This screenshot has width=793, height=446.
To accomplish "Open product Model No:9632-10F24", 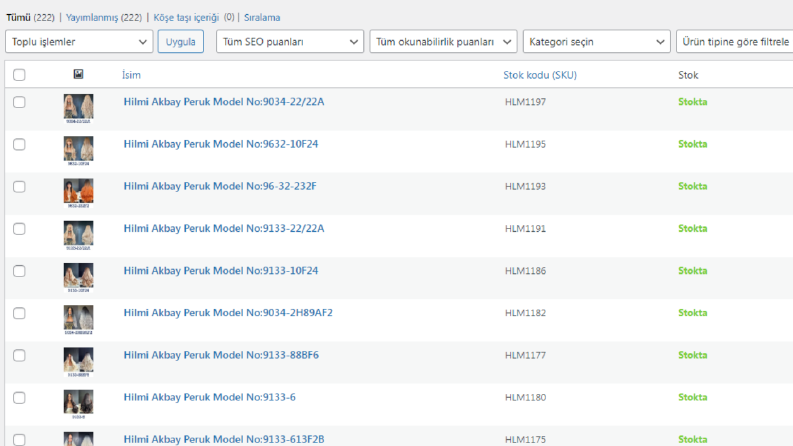I will pos(221,144).
